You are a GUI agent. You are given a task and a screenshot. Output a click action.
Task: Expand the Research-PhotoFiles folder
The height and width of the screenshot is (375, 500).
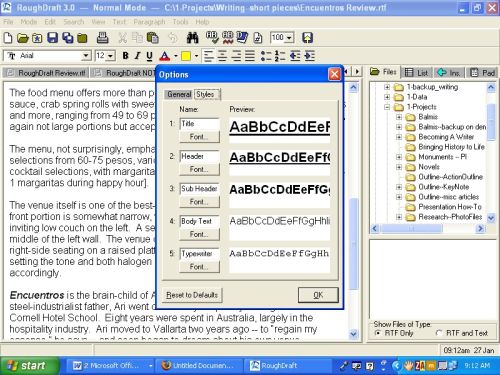[x=399, y=217]
